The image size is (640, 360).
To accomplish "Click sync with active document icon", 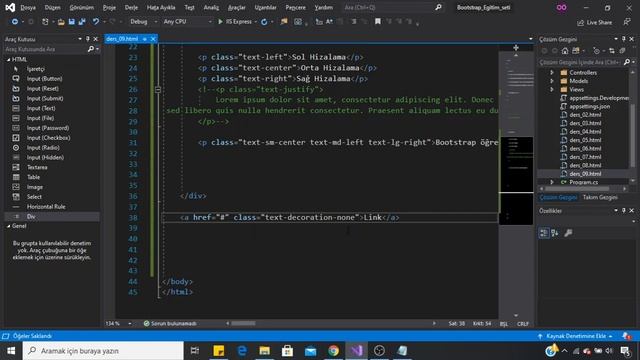I will 611,51.
